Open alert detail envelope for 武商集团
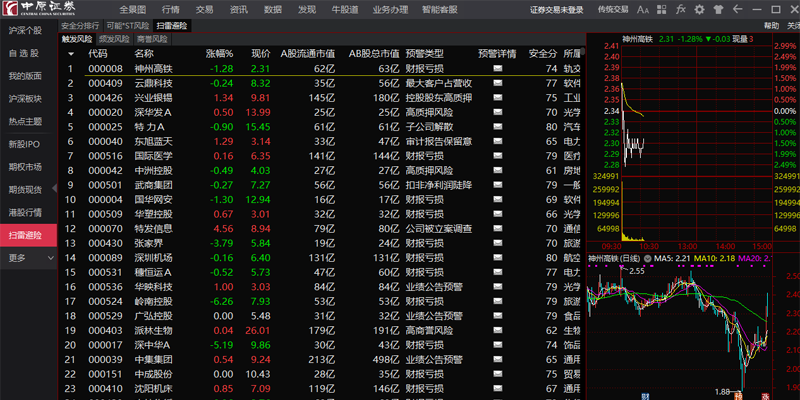The height and width of the screenshot is (400, 800). point(497,185)
